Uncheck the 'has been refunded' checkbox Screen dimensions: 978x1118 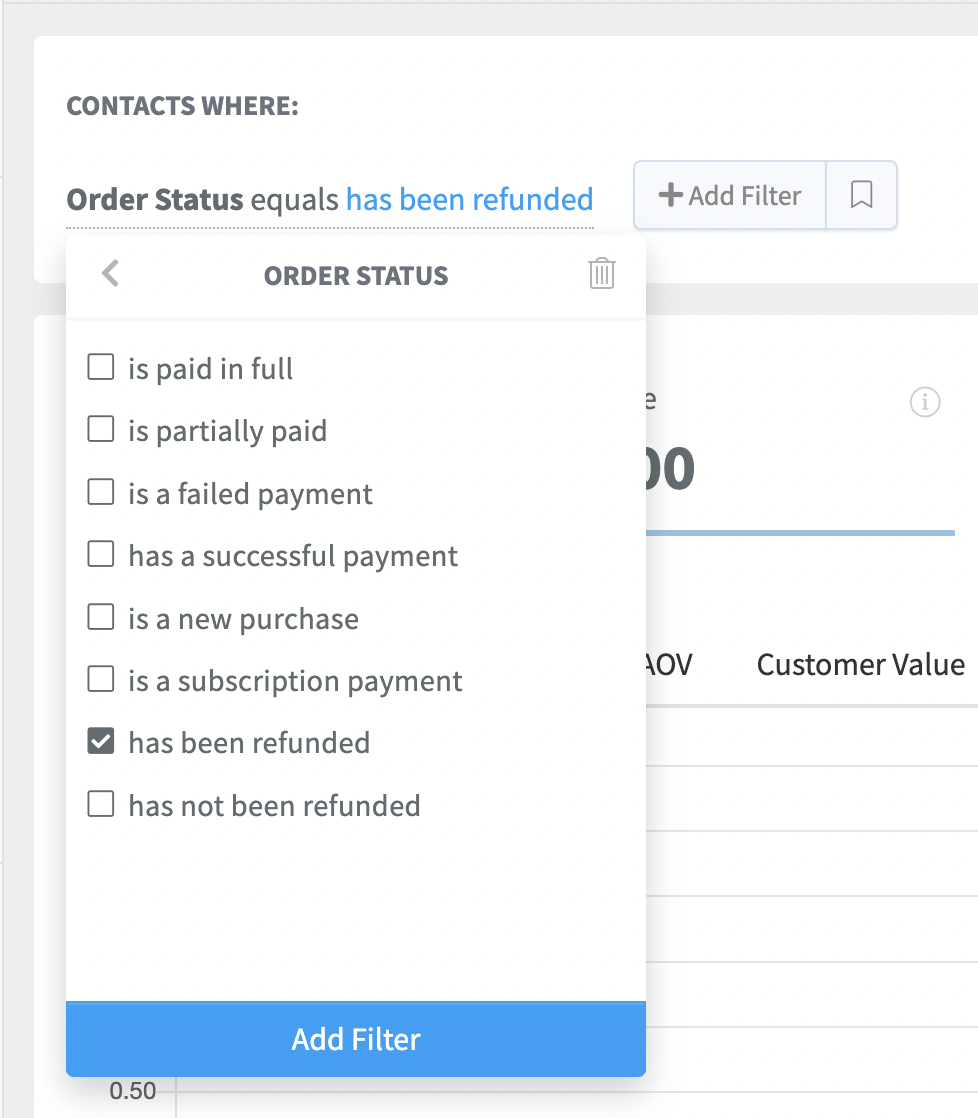[101, 742]
